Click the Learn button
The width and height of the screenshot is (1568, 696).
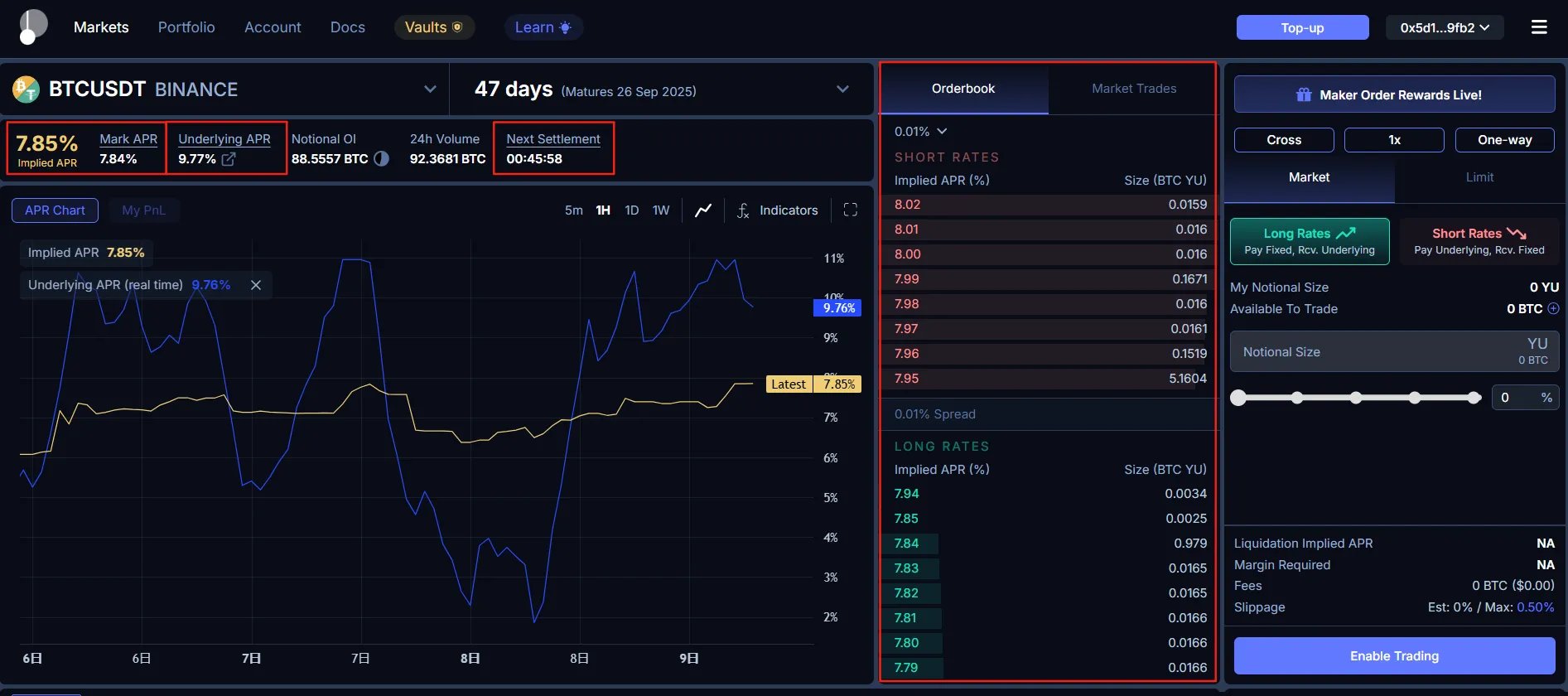tap(543, 27)
